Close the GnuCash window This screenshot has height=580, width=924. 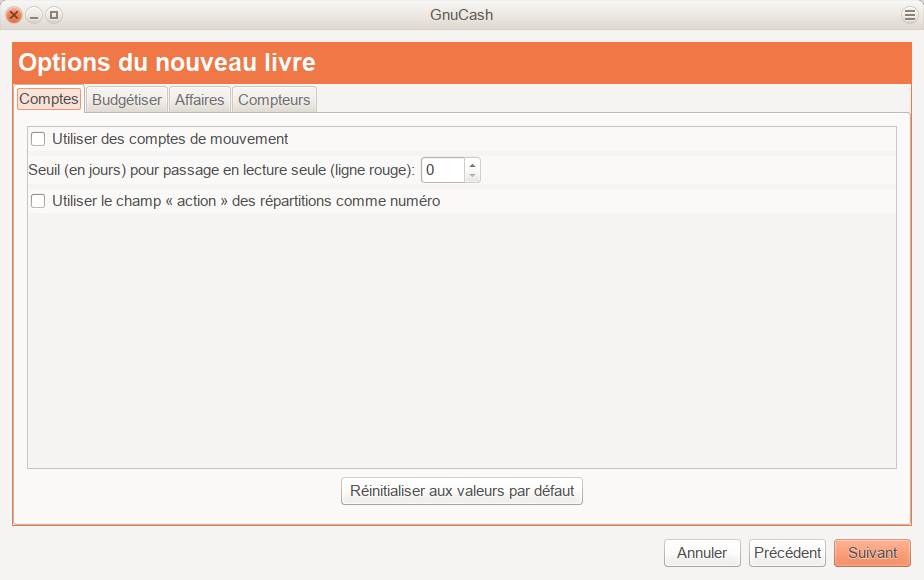tap(14, 15)
